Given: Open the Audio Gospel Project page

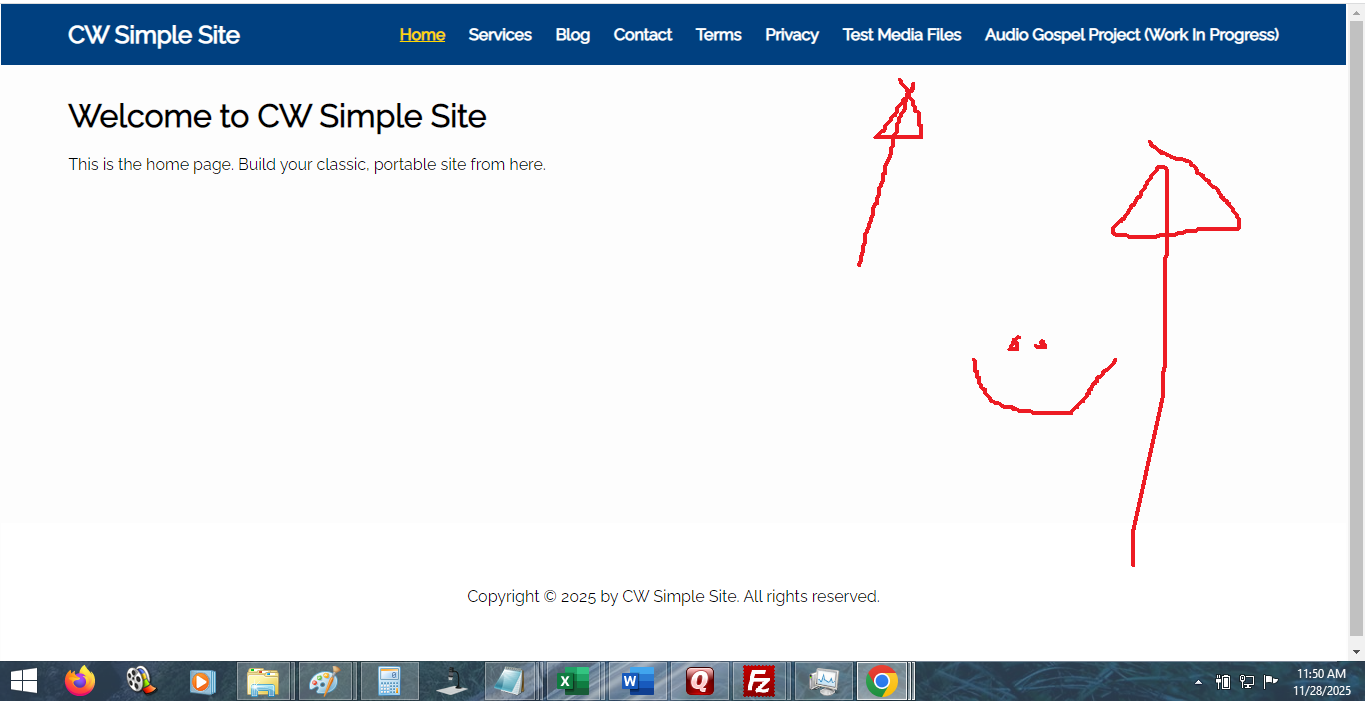Looking at the screenshot, I should tap(1131, 34).
